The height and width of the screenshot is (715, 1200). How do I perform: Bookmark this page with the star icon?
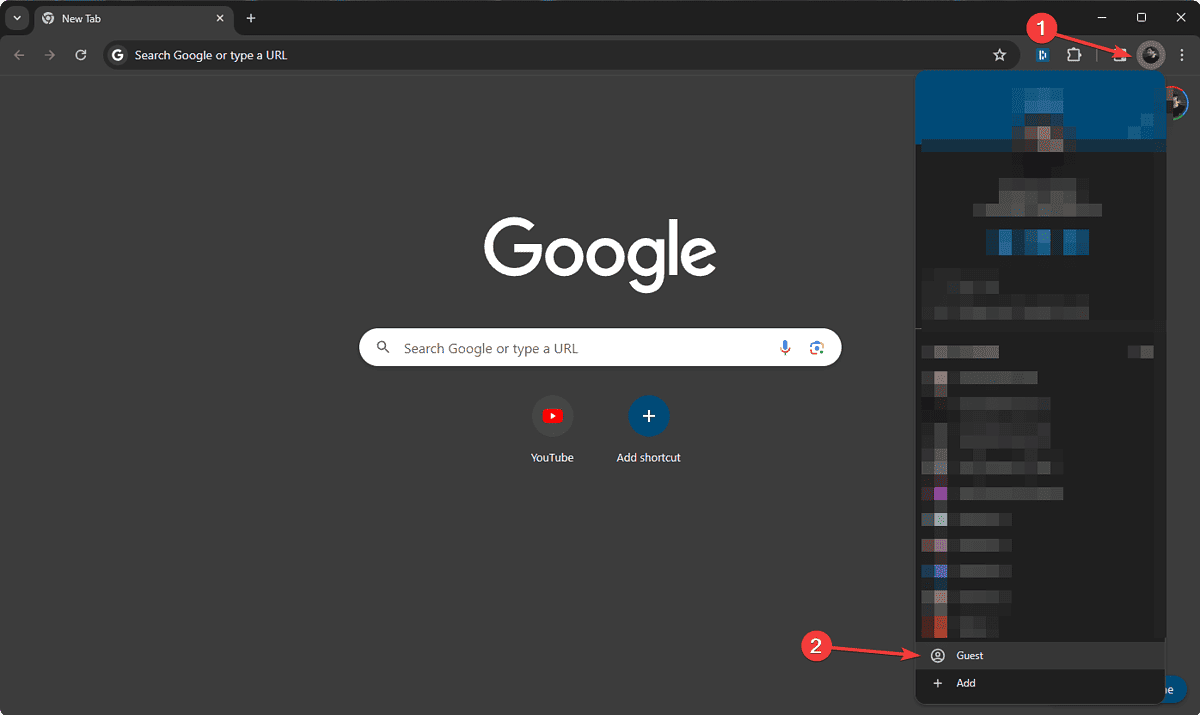coord(999,55)
